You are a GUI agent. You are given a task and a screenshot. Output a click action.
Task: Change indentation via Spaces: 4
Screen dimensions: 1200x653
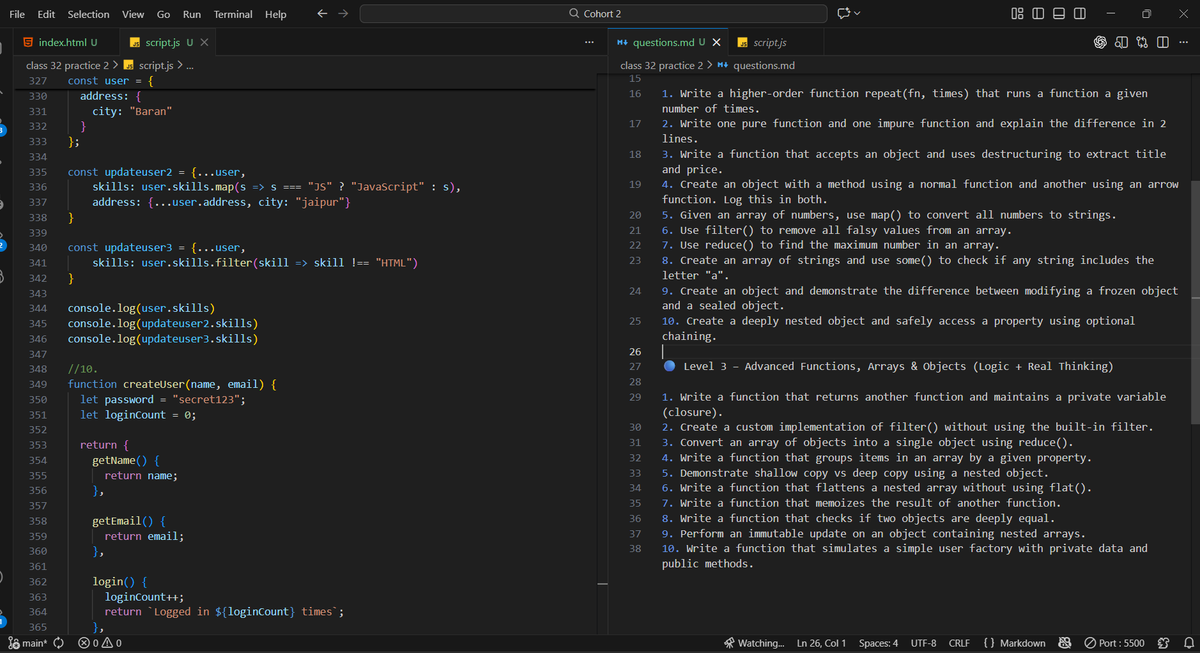[879, 643]
